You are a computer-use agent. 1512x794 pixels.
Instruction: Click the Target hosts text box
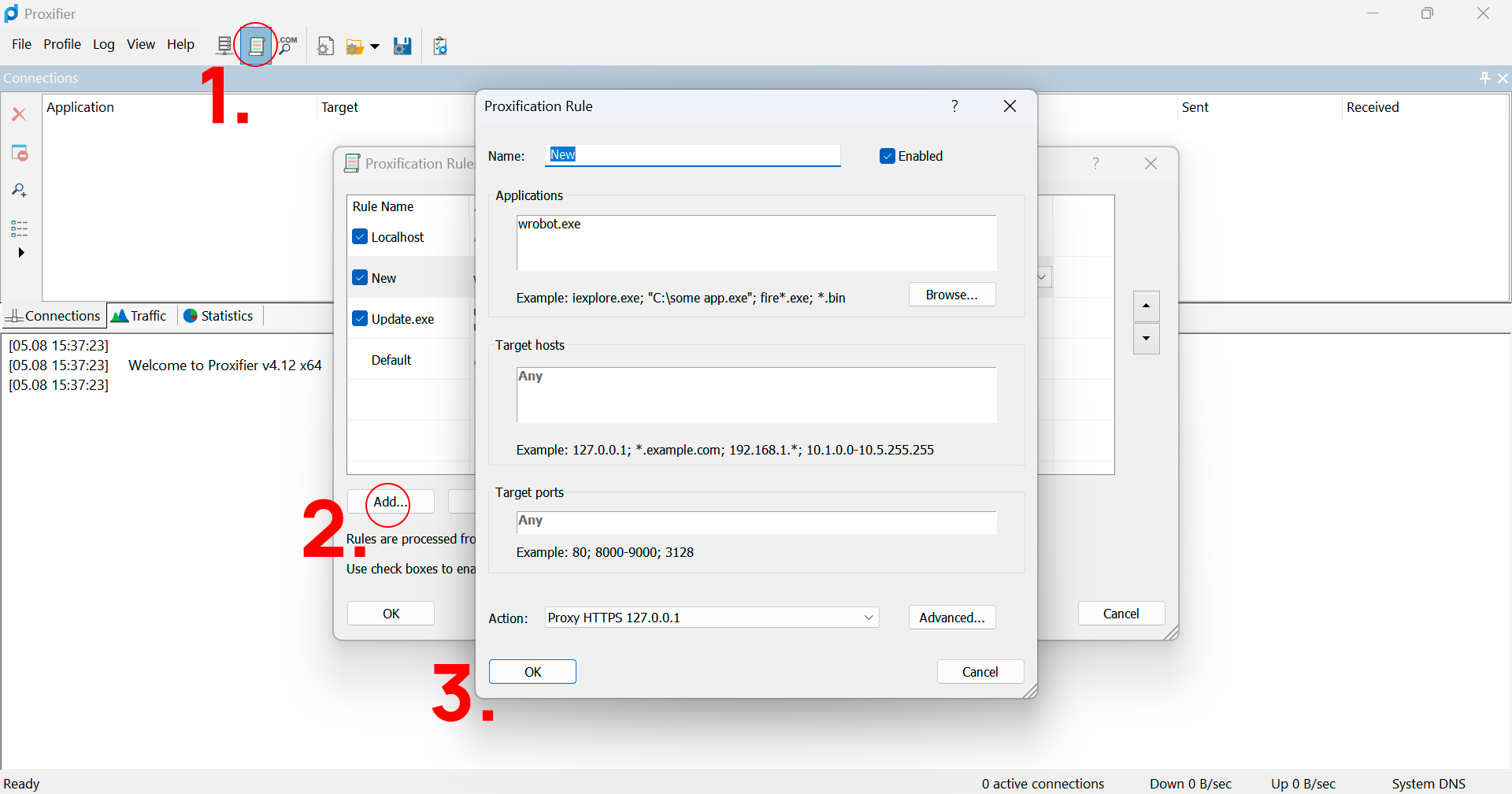point(756,395)
